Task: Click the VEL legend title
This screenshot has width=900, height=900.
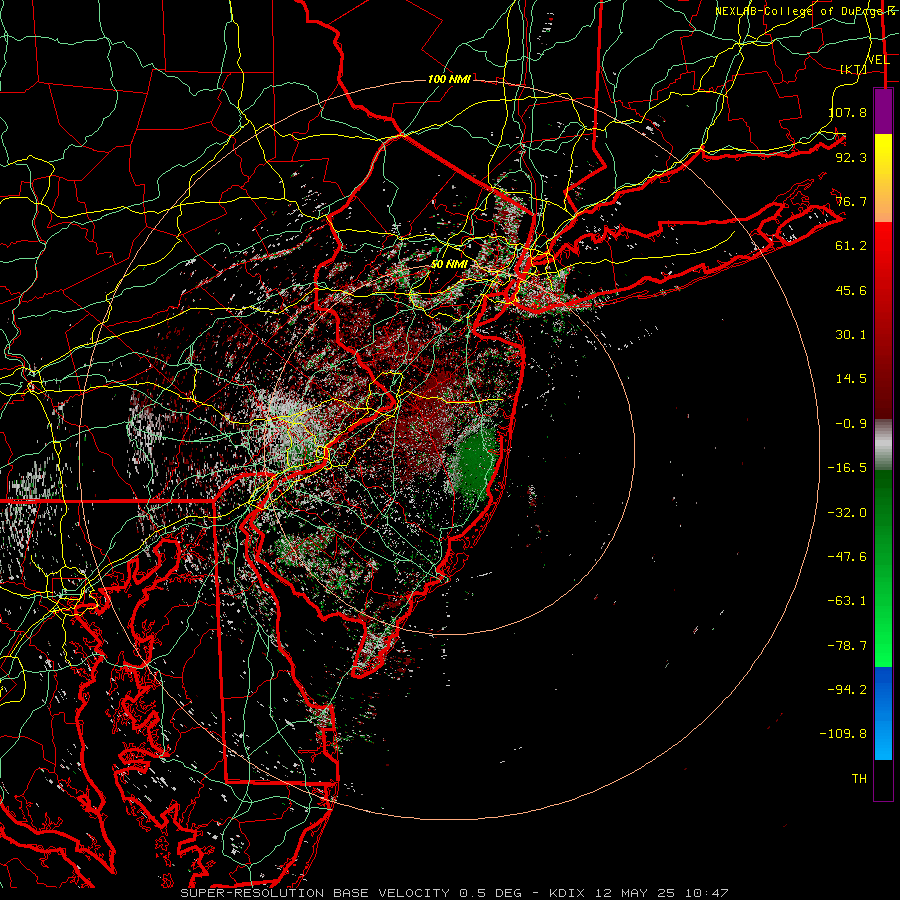Action: pos(878,60)
